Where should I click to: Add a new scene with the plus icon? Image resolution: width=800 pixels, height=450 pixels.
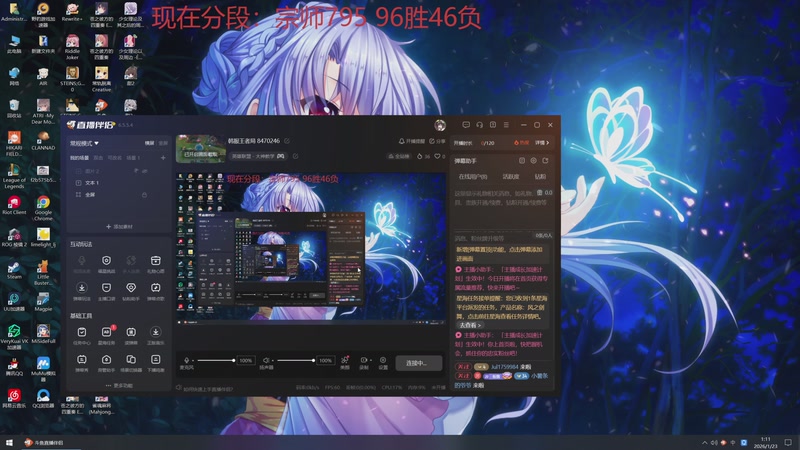point(163,158)
